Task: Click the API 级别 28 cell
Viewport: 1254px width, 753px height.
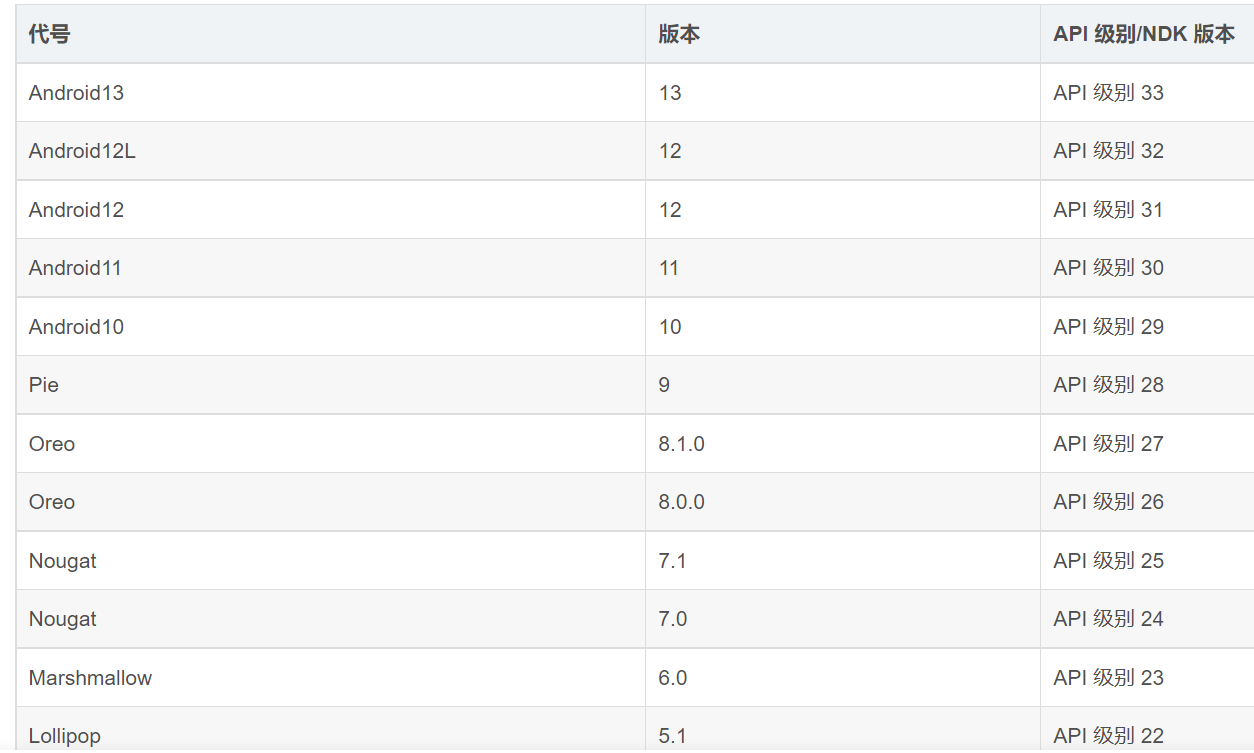Action: [1147, 385]
